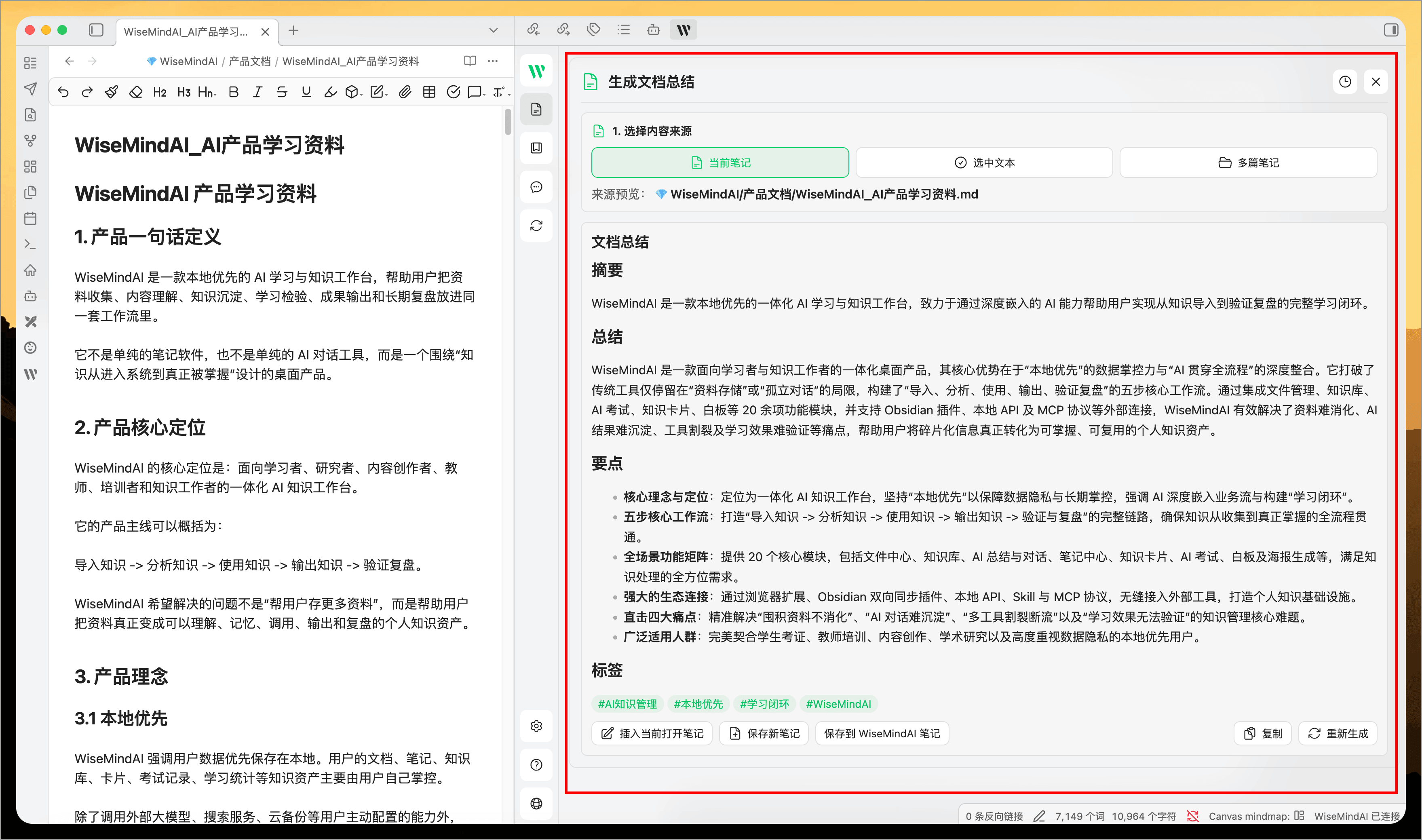Click the highlighter marker icon

[x=331, y=92]
